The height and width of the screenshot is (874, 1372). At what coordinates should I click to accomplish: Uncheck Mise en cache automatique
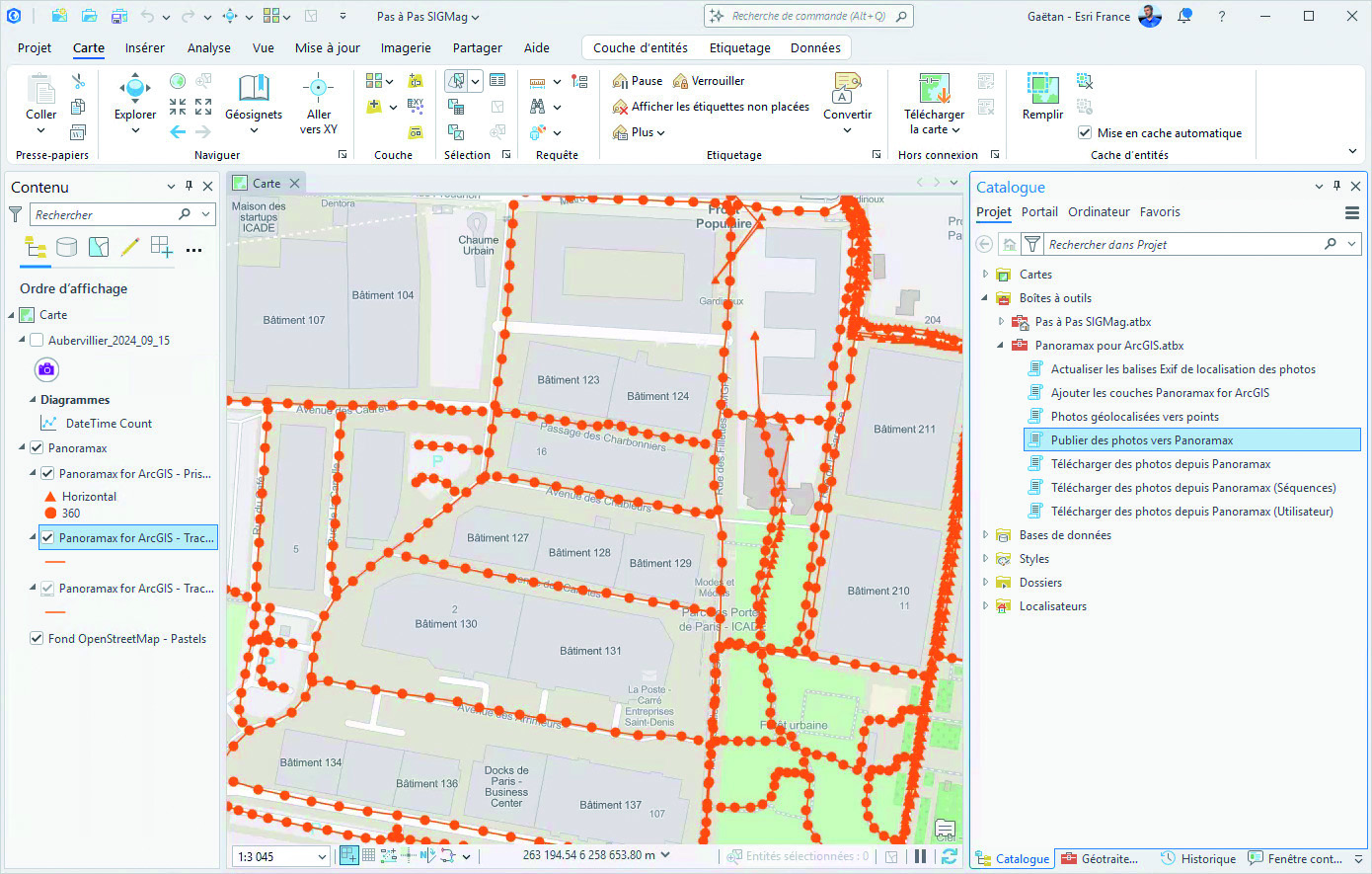(x=1085, y=132)
